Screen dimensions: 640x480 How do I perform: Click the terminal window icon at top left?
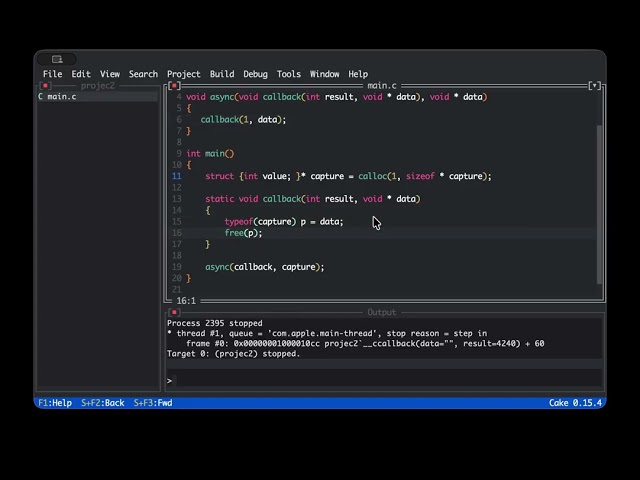pyautogui.click(x=57, y=59)
